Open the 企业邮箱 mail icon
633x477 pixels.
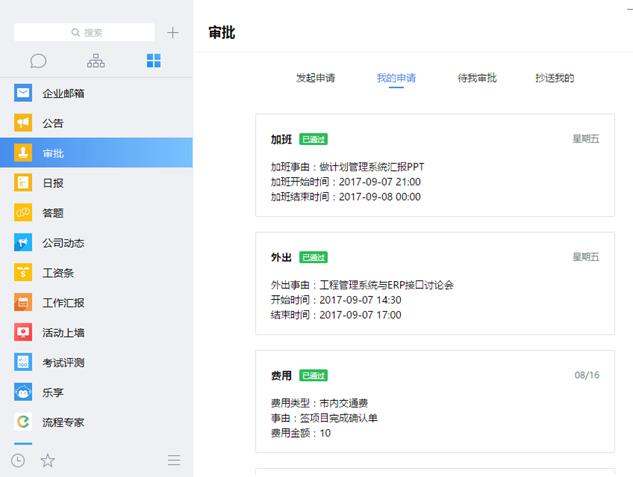pyautogui.click(x=23, y=93)
